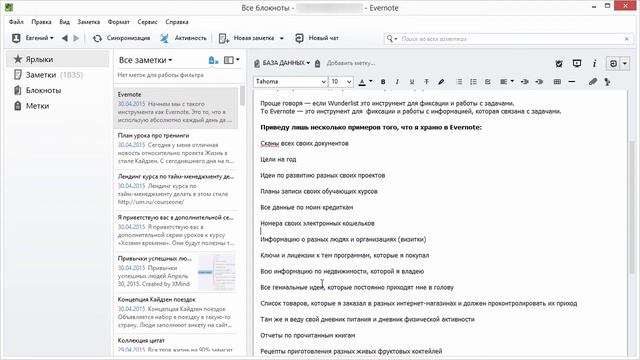Open the Сервис menu

tap(147, 22)
